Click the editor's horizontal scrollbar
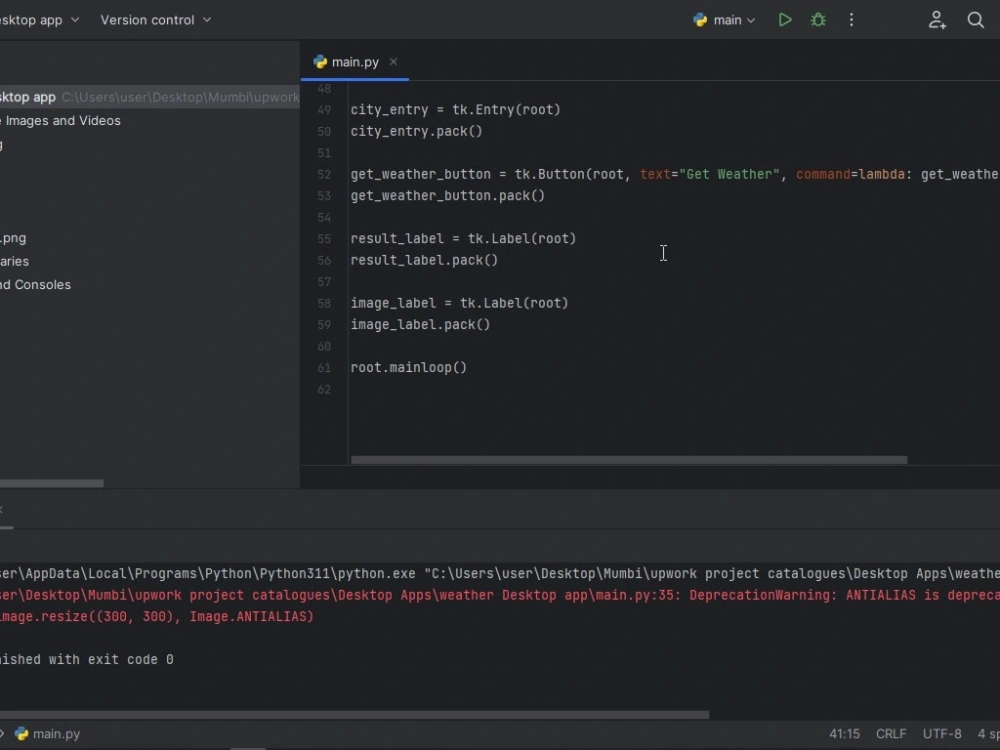The image size is (1000, 750). pyautogui.click(x=629, y=460)
